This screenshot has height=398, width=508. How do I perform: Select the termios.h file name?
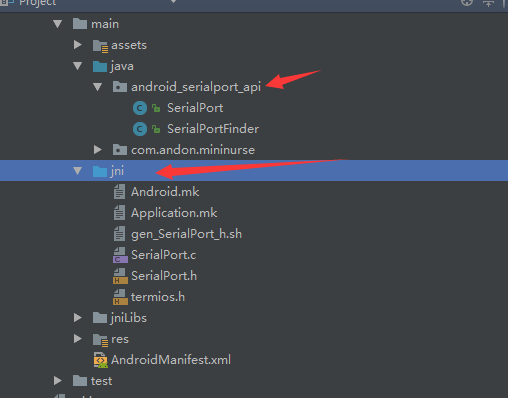point(158,297)
